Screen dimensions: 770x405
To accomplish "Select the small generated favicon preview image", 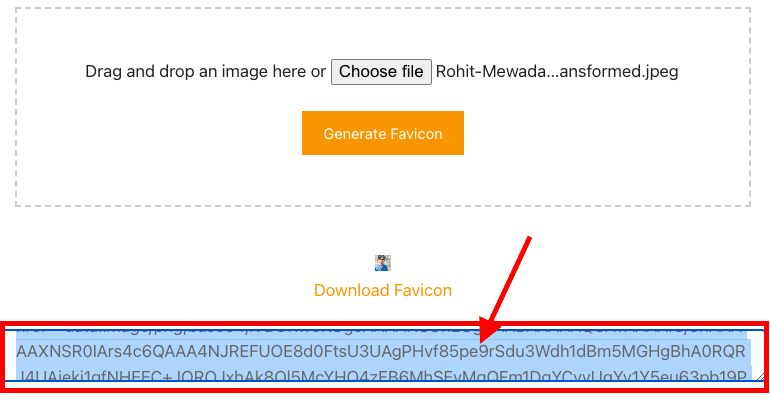I will pyautogui.click(x=383, y=263).
